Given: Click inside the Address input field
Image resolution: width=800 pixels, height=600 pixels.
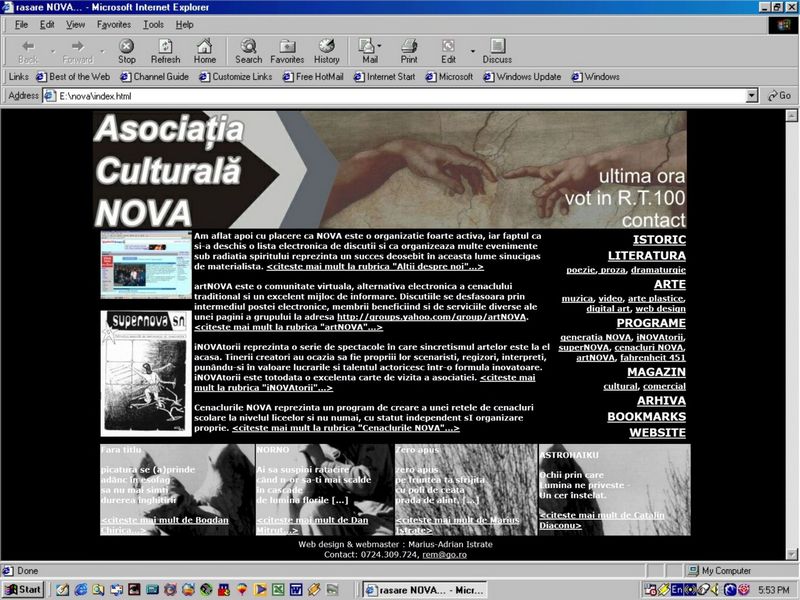Looking at the screenshot, I should coord(400,96).
